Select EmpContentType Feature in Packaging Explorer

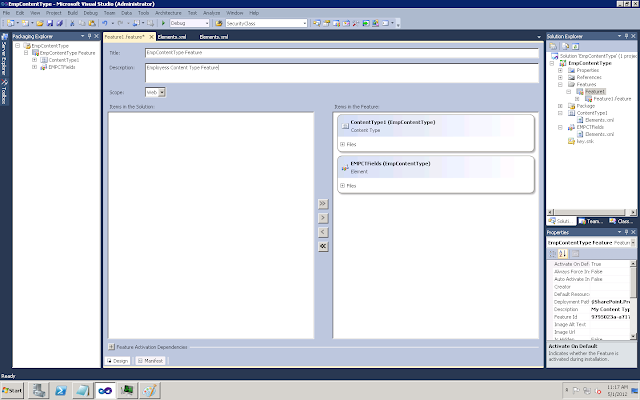[x=67, y=53]
